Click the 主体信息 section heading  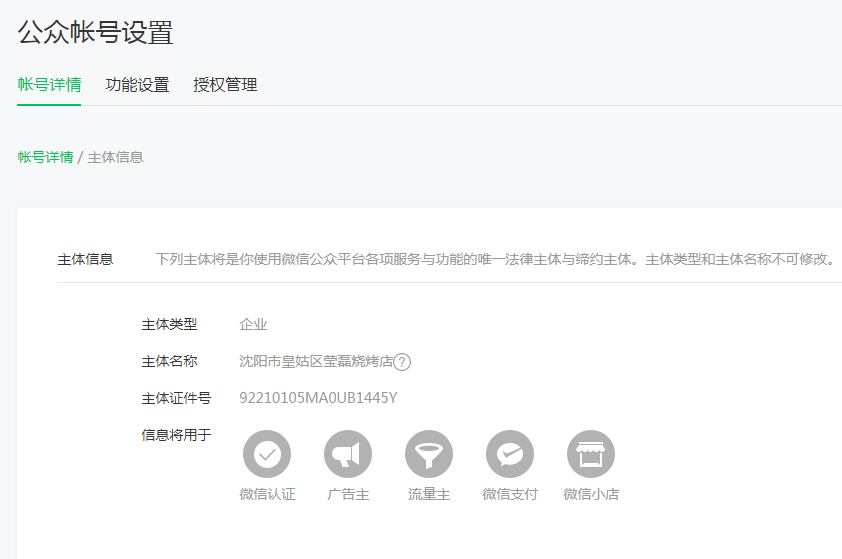tap(85, 259)
